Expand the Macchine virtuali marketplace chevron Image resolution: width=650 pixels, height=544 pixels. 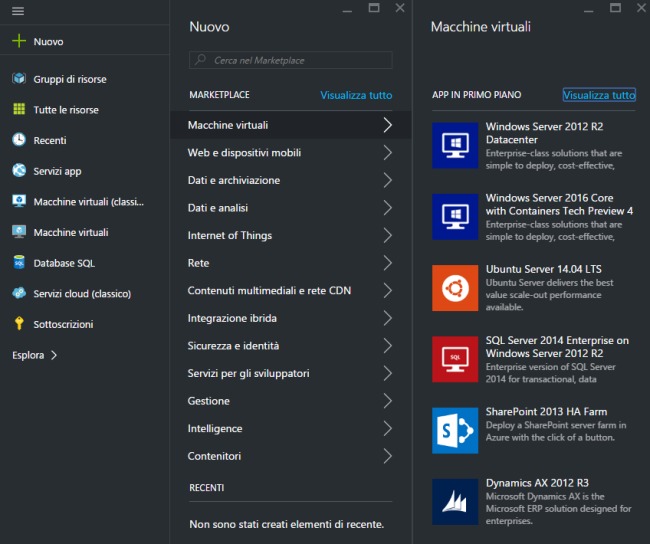pyautogui.click(x=387, y=125)
